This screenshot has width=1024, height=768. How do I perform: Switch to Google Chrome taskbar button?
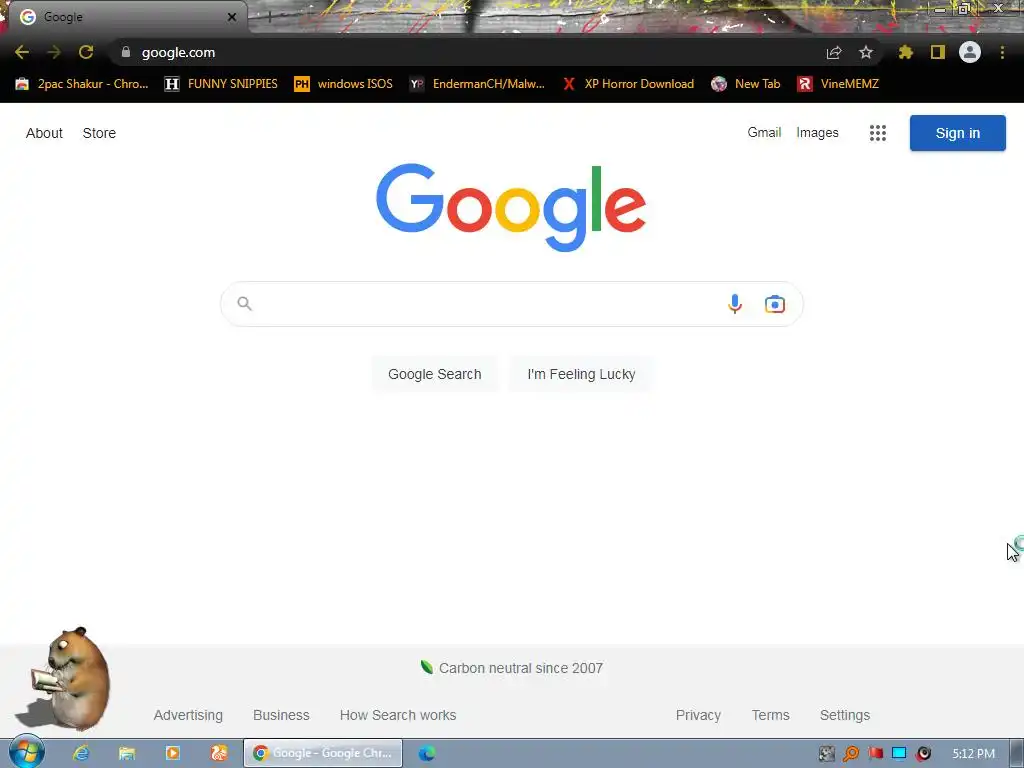[323, 753]
